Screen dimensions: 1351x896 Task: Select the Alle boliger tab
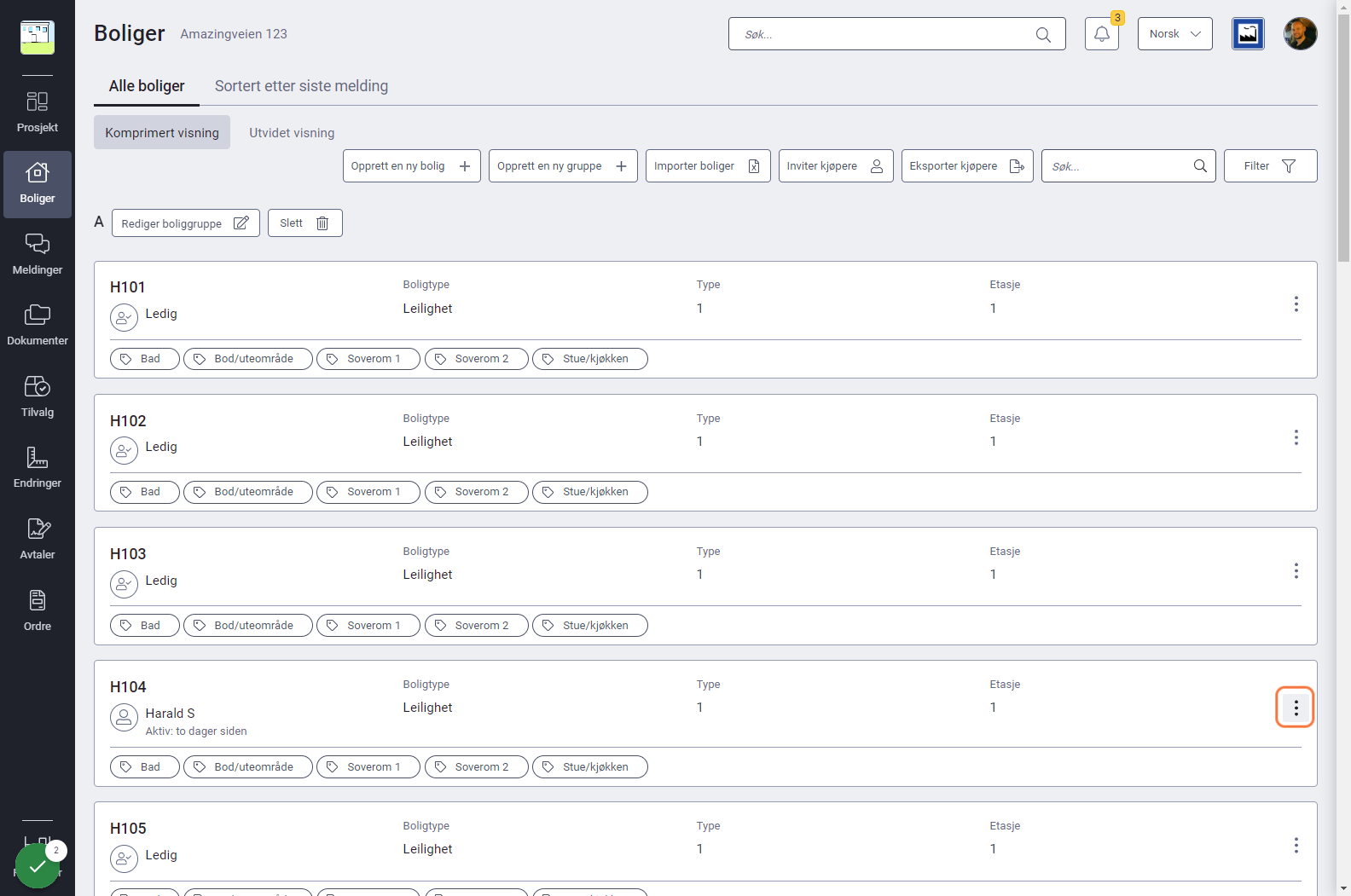[x=147, y=86]
